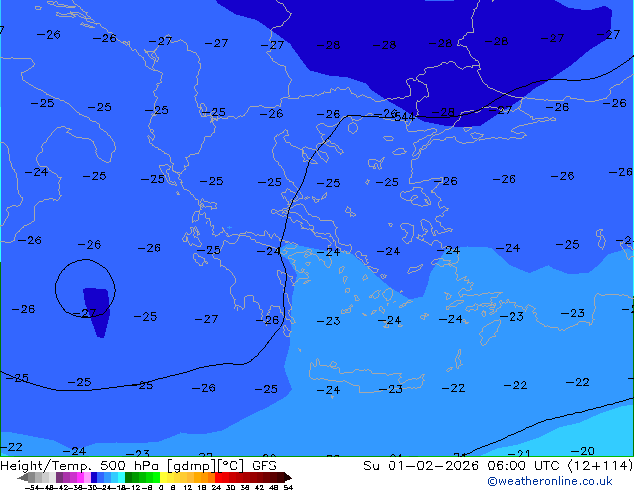Click the bright yellow legend color swatch
This screenshot has width=634, height=490.
[x=163, y=477]
